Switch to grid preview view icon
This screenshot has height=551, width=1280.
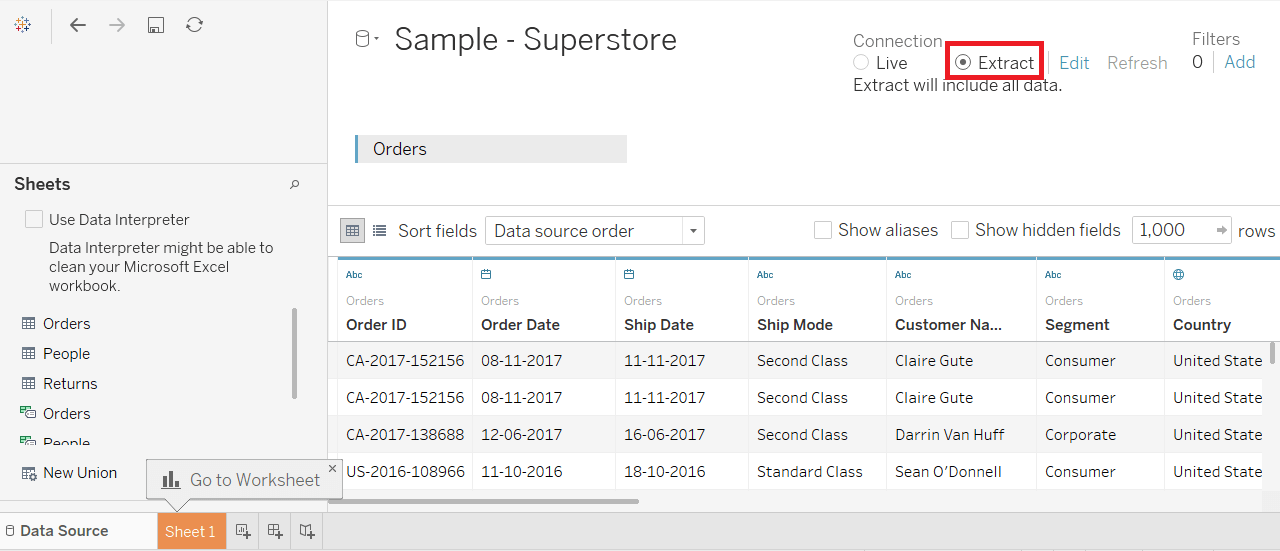point(352,230)
